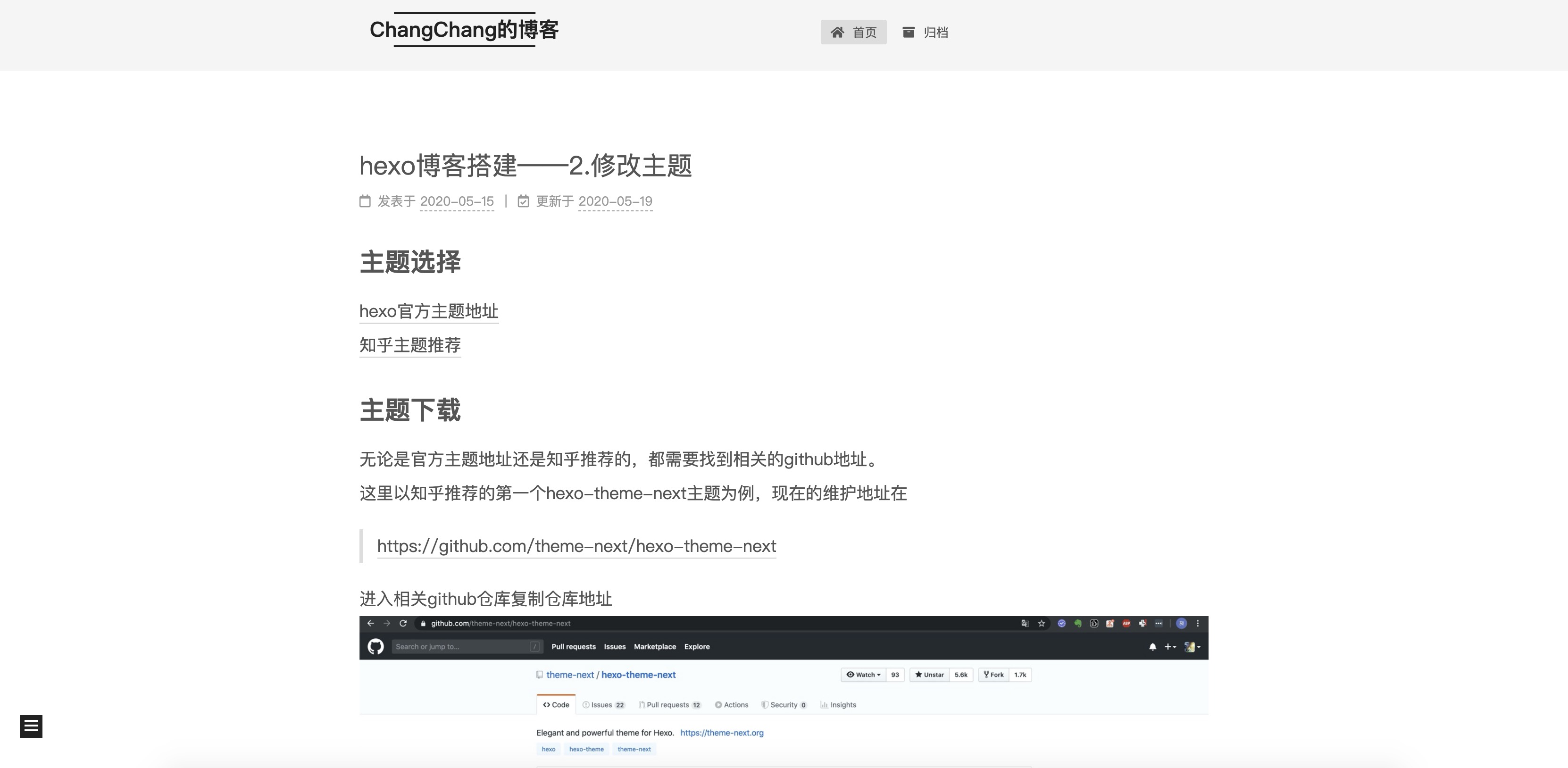Toggle the bookmark star in the address bar
Screen dimensions: 1568x768
1042,623
